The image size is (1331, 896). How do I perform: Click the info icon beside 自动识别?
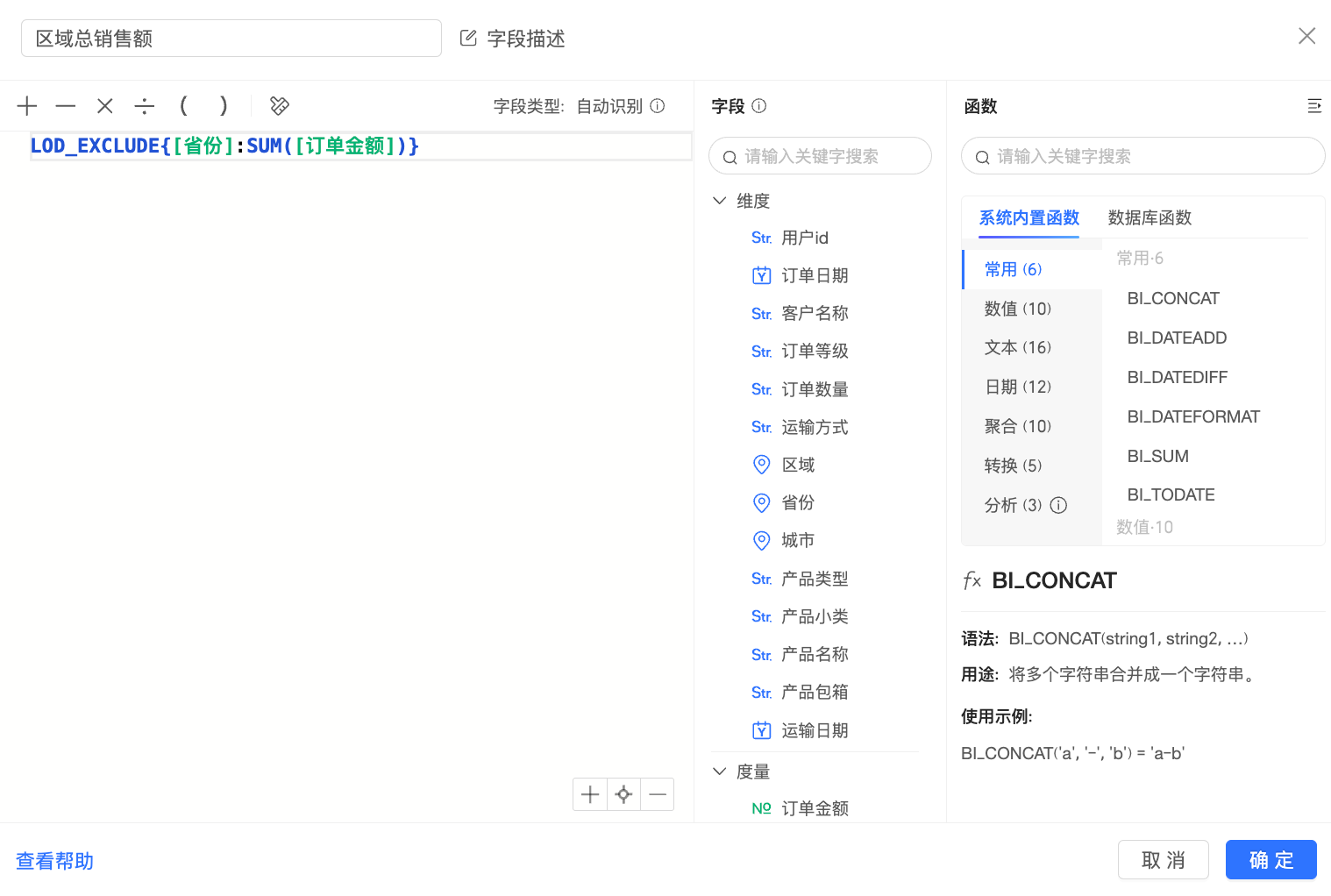pyautogui.click(x=658, y=106)
